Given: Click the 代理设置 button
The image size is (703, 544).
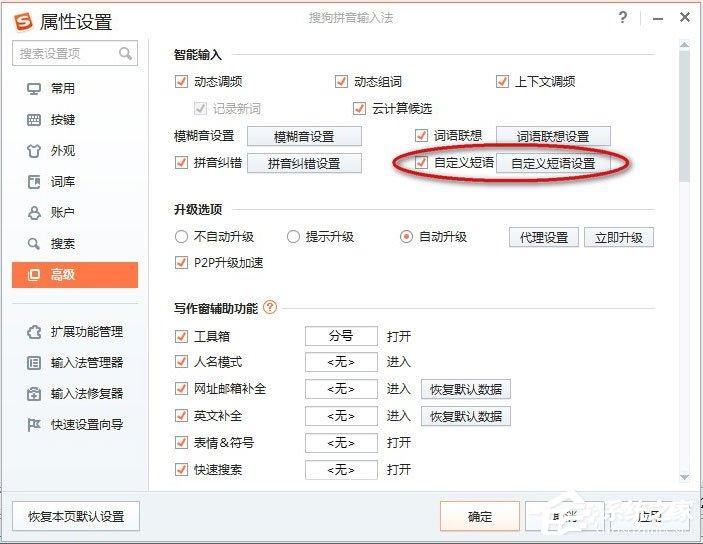Looking at the screenshot, I should (544, 237).
